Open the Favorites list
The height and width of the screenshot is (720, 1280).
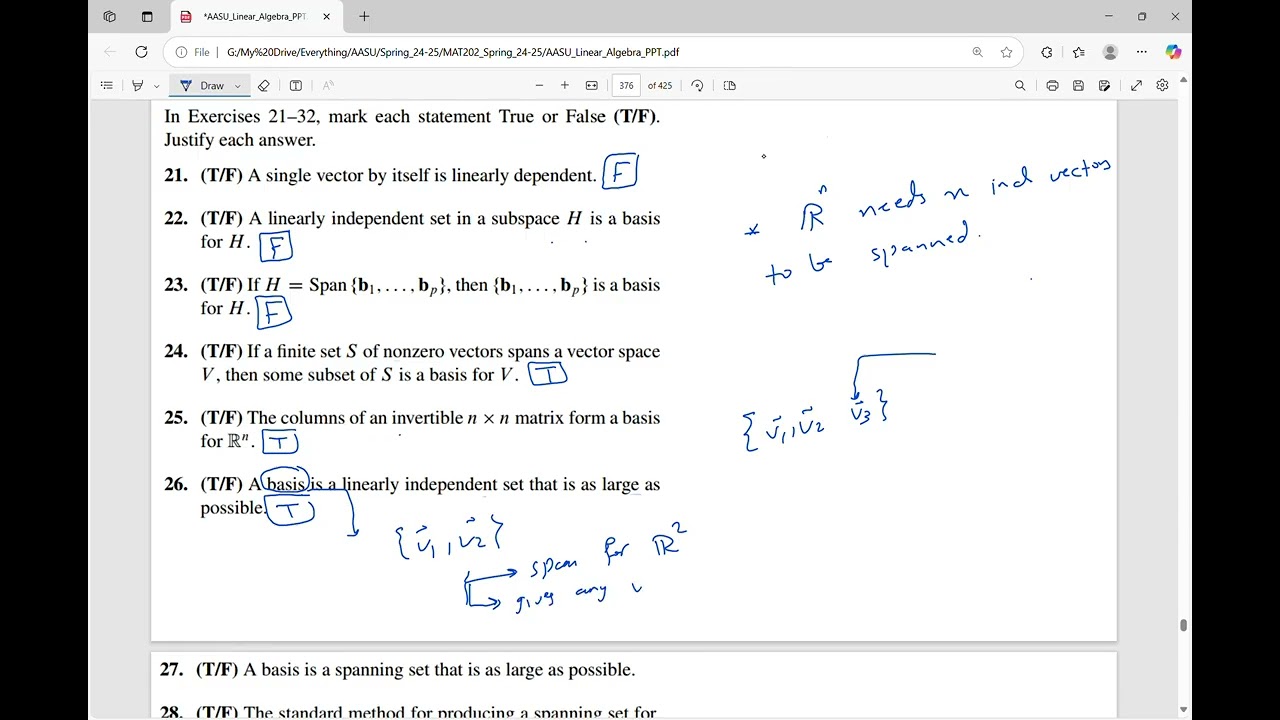[1079, 52]
